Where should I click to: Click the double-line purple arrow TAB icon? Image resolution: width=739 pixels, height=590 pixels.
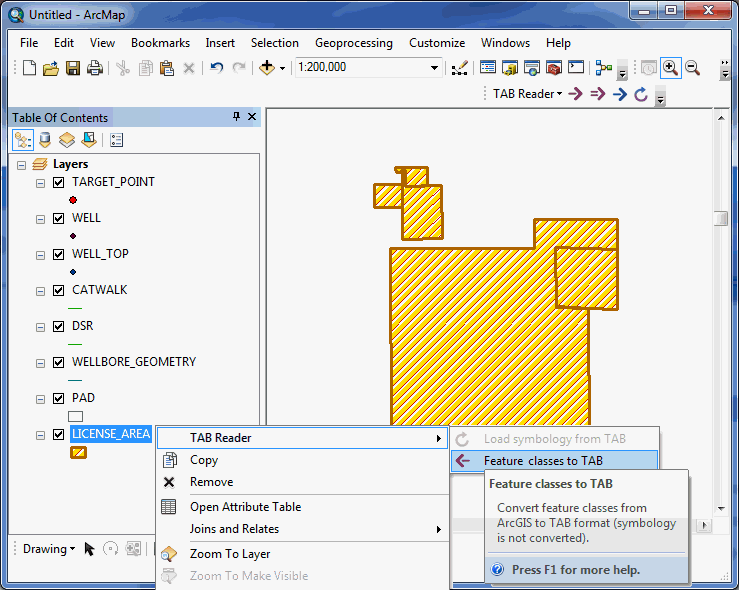tap(598, 94)
